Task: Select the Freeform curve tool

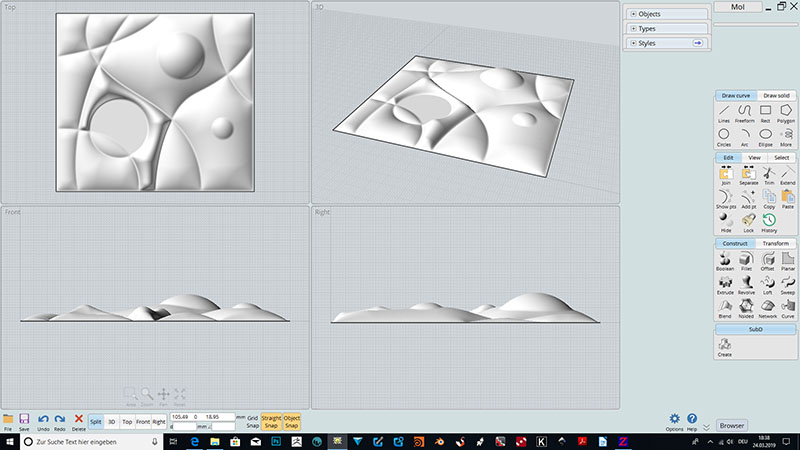Action: [x=744, y=114]
